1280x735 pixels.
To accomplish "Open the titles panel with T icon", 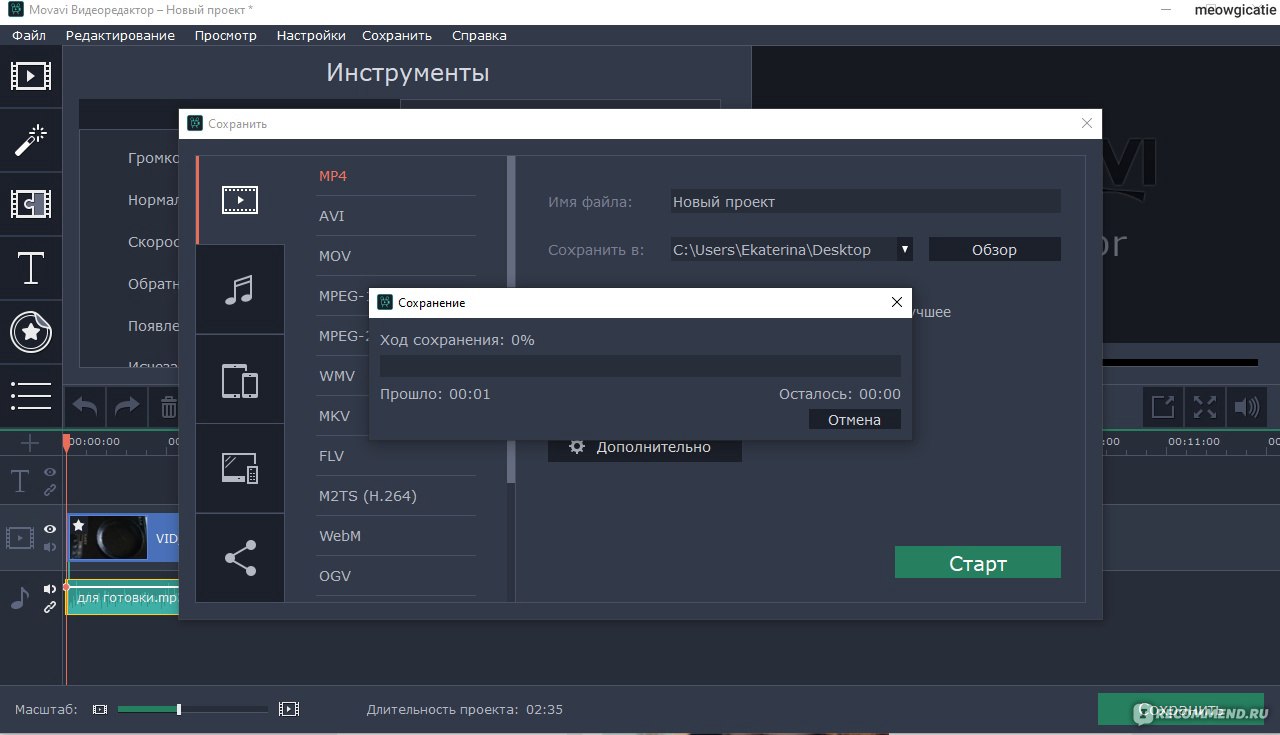I will tap(30, 268).
